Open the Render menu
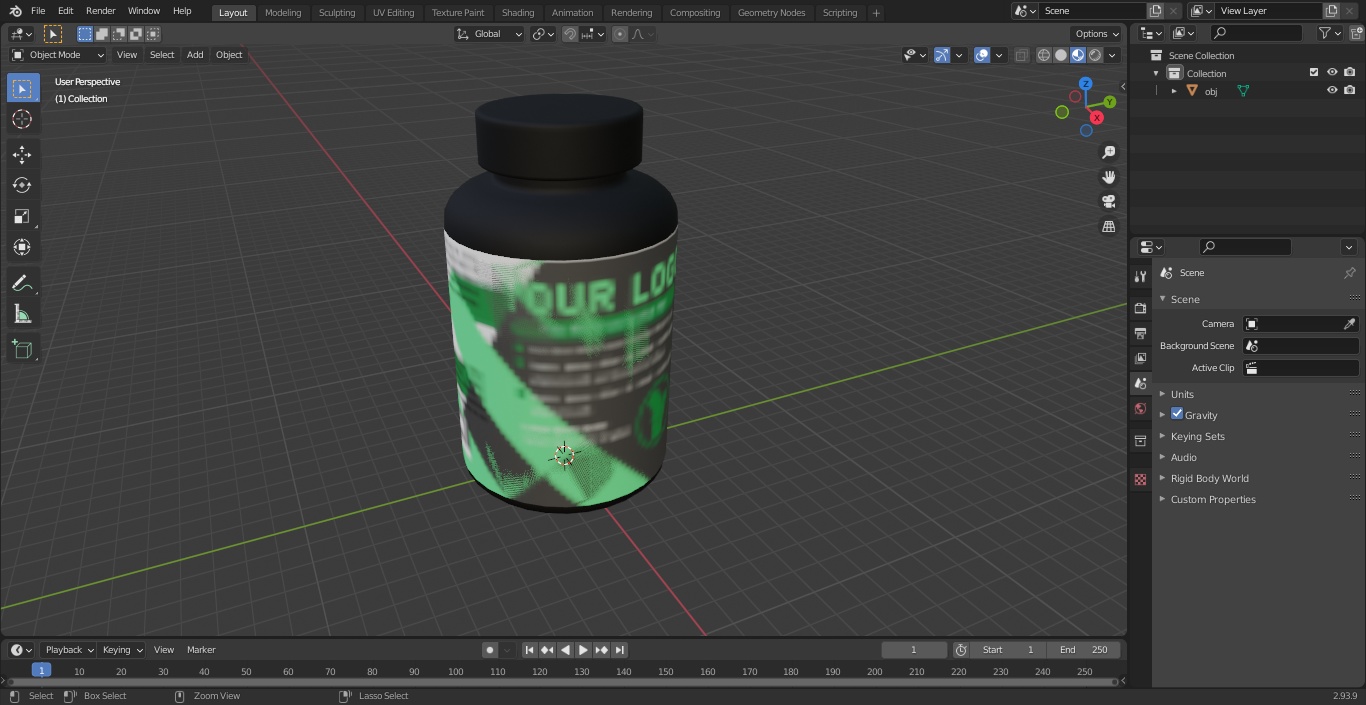The width and height of the screenshot is (1366, 705). (x=100, y=11)
